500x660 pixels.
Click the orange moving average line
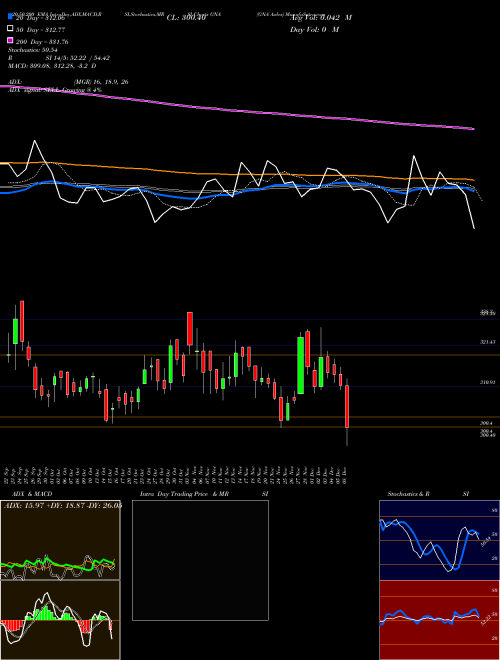(x=236, y=173)
